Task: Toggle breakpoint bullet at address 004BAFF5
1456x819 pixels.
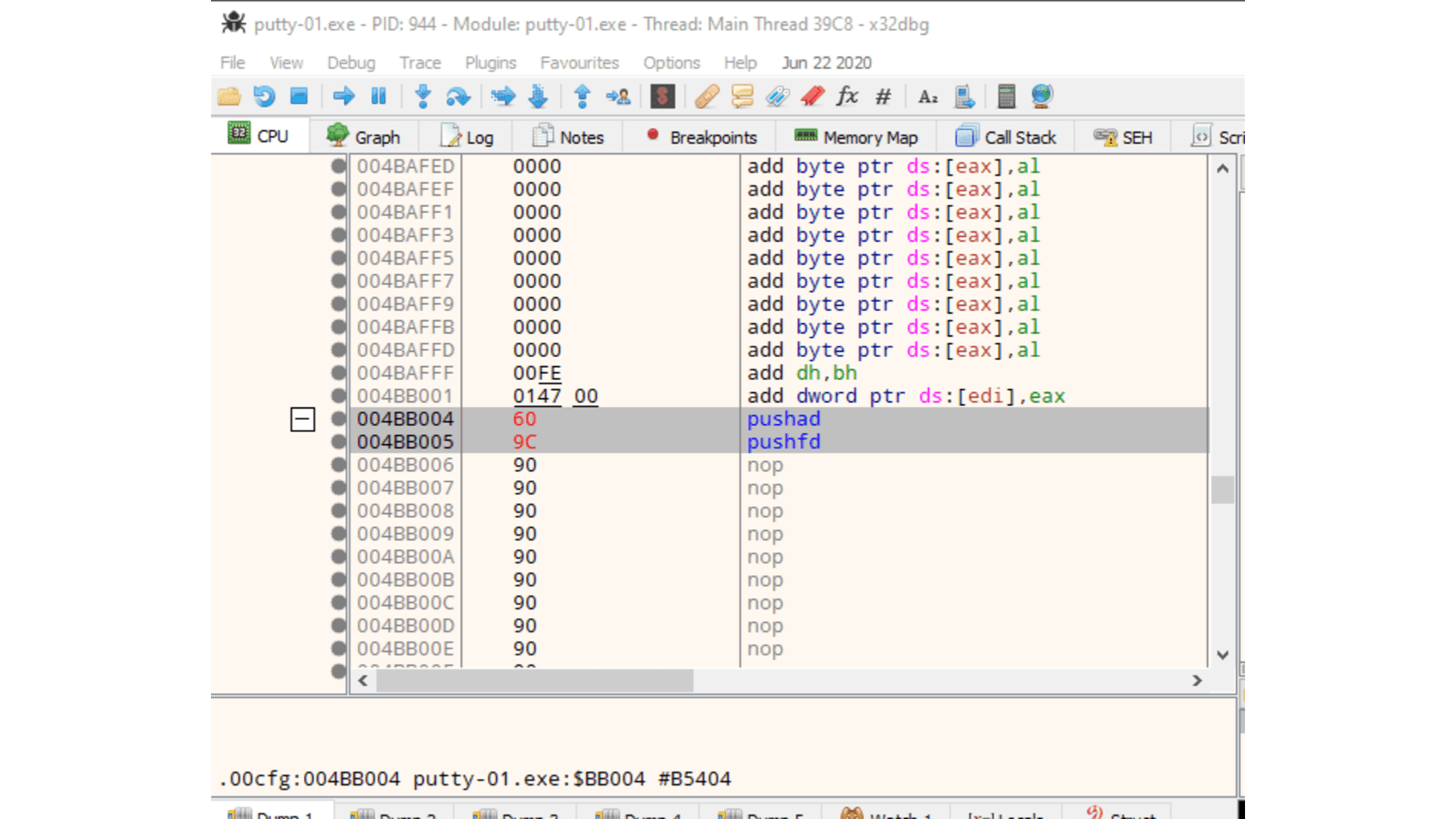Action: (x=338, y=258)
